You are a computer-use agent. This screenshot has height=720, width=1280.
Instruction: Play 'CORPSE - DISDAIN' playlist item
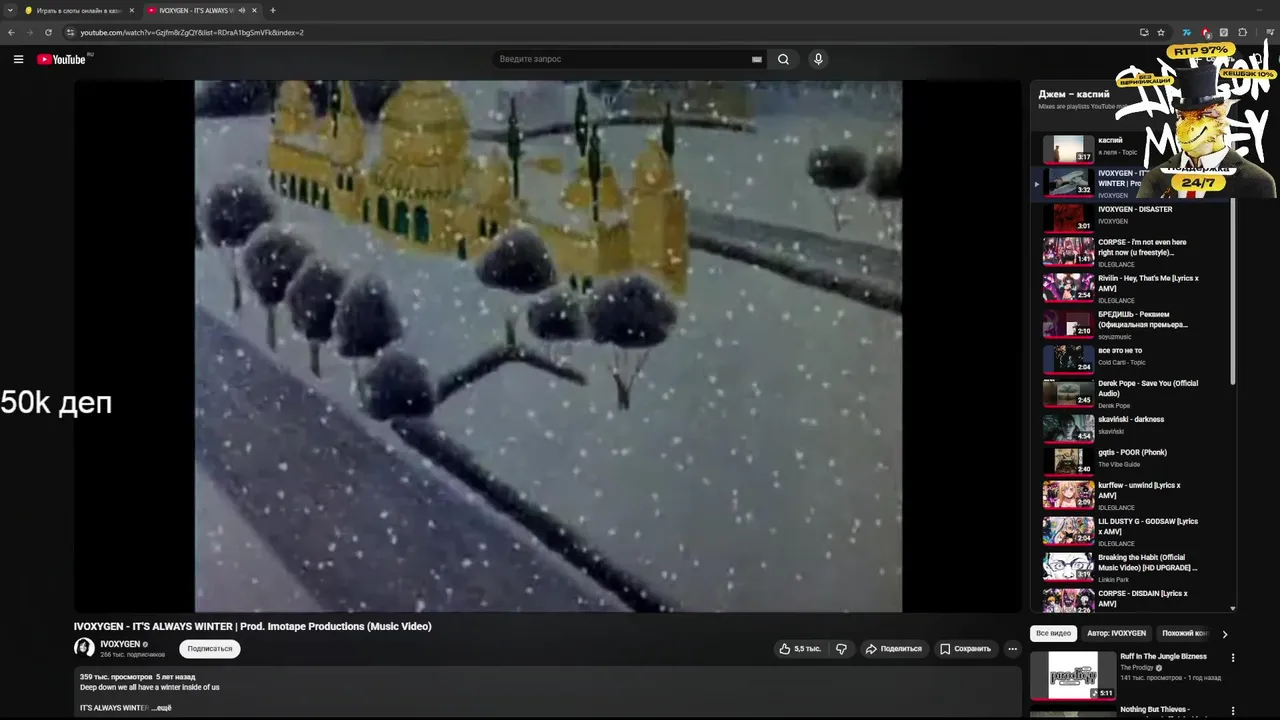(1130, 600)
